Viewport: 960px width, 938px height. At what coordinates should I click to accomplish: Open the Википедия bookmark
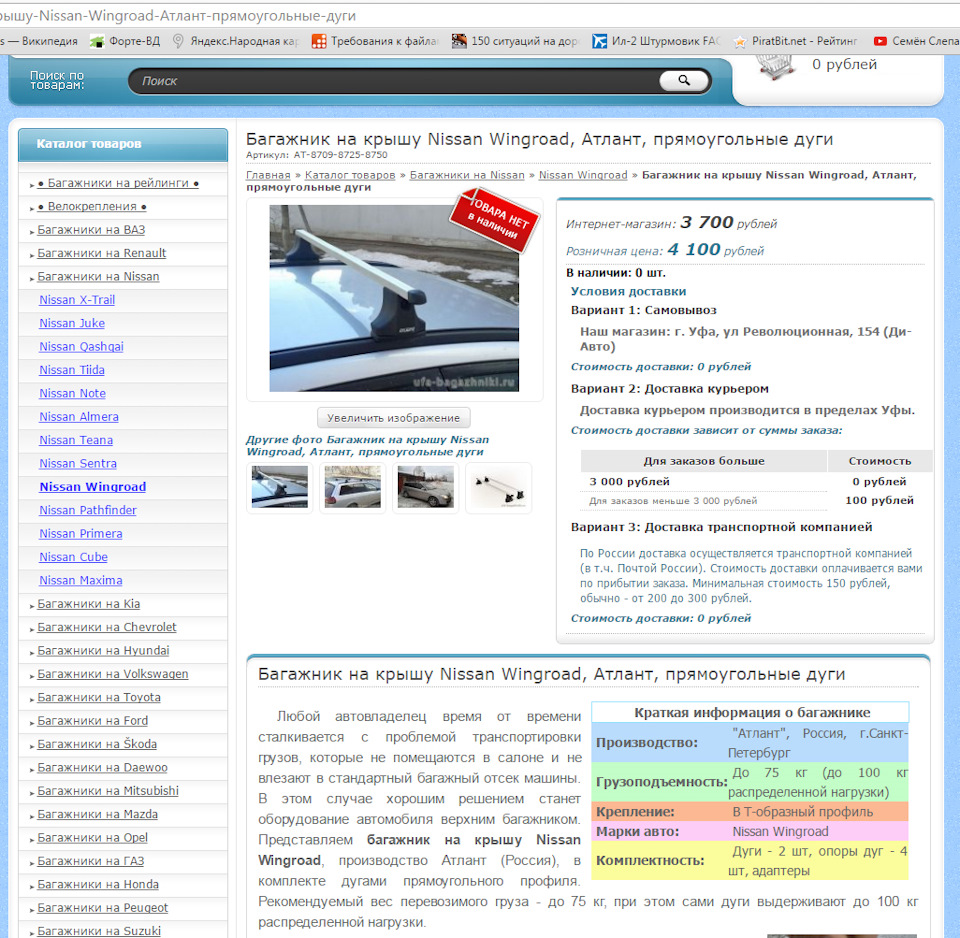(x=39, y=41)
